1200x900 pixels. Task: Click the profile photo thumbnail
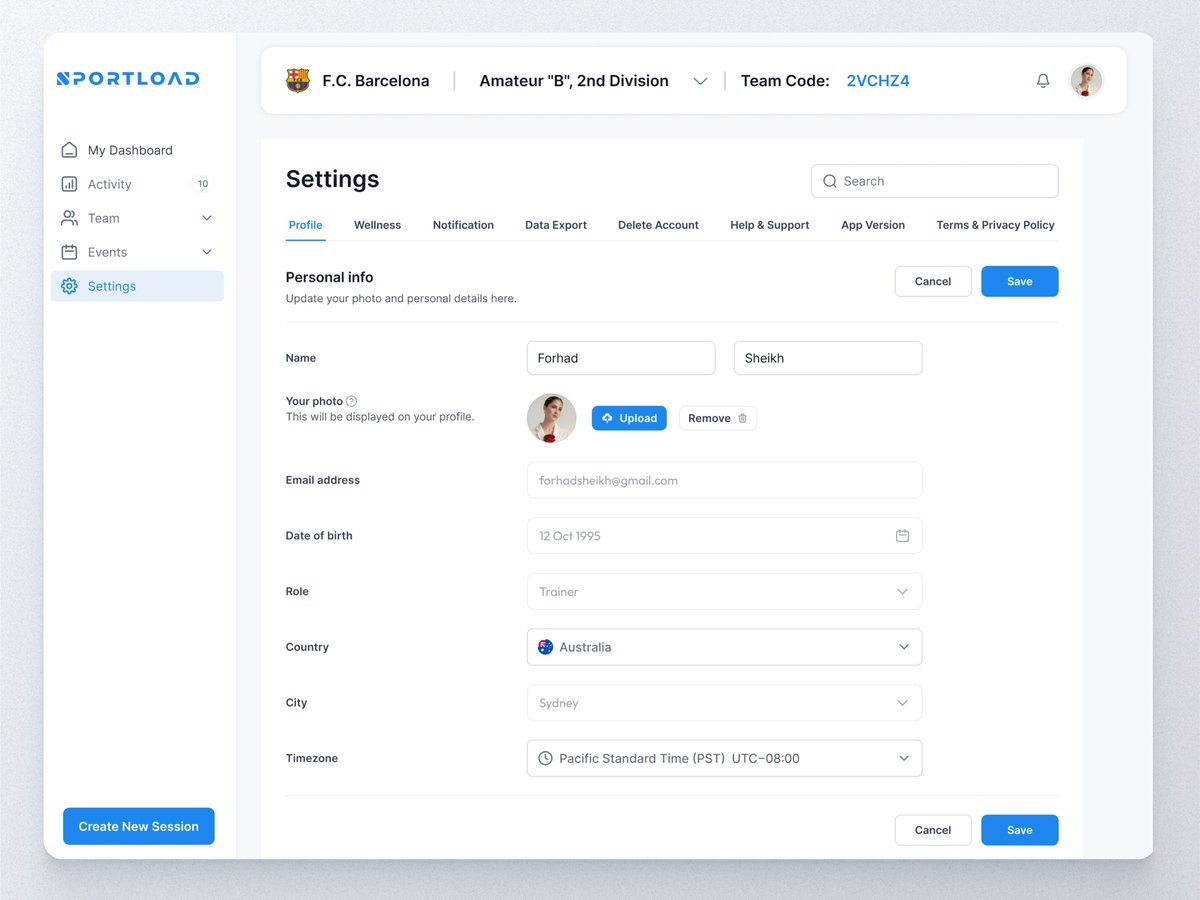[x=552, y=418]
